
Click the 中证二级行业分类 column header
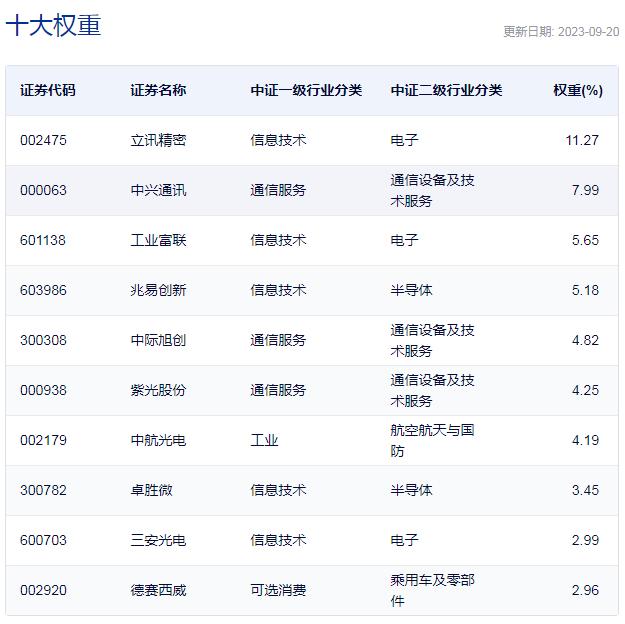pos(446,90)
